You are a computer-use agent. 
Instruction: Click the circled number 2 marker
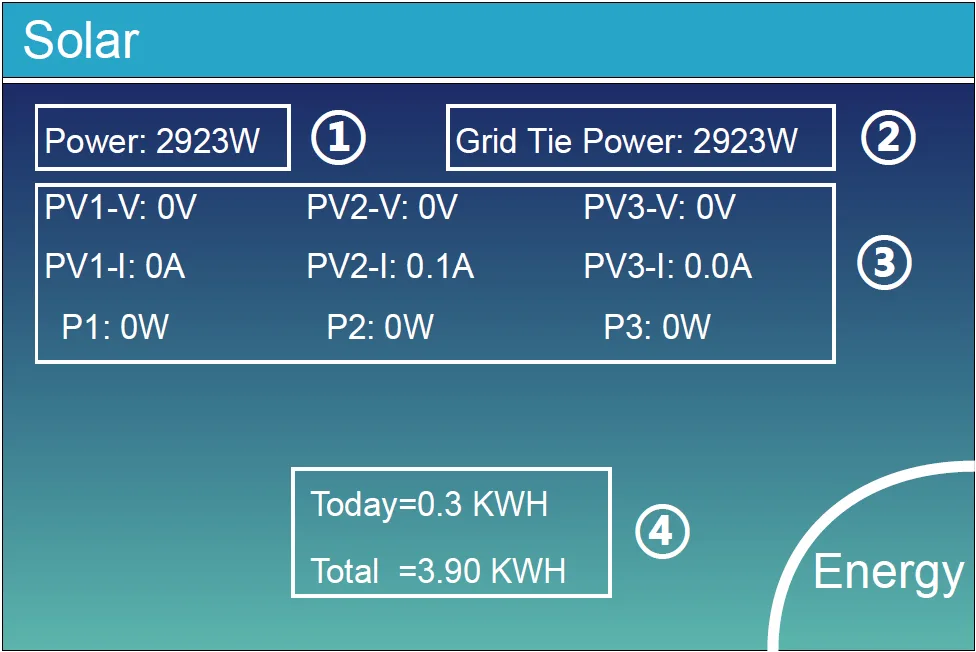click(x=888, y=138)
